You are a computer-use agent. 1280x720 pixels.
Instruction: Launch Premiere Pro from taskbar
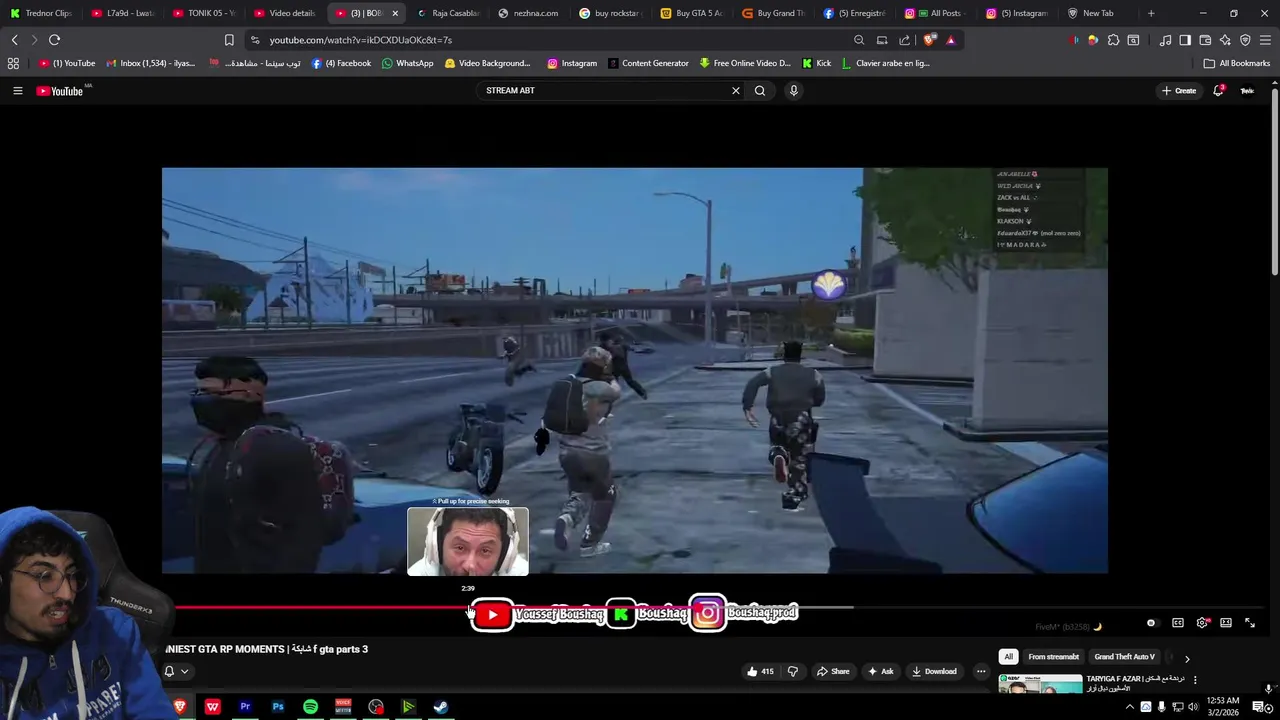(x=245, y=707)
